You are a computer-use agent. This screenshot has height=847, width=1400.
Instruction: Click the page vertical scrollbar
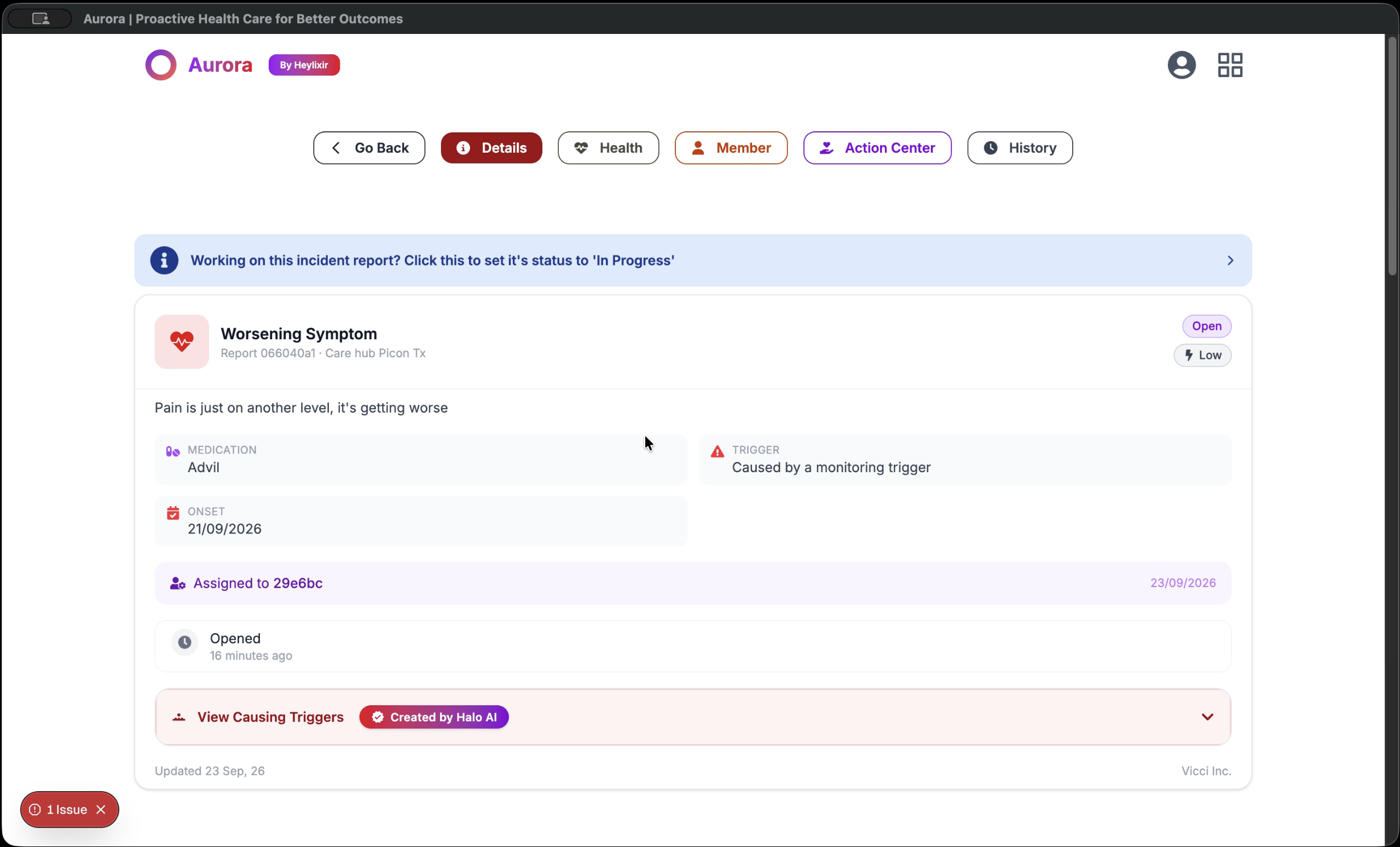[x=1392, y=156]
